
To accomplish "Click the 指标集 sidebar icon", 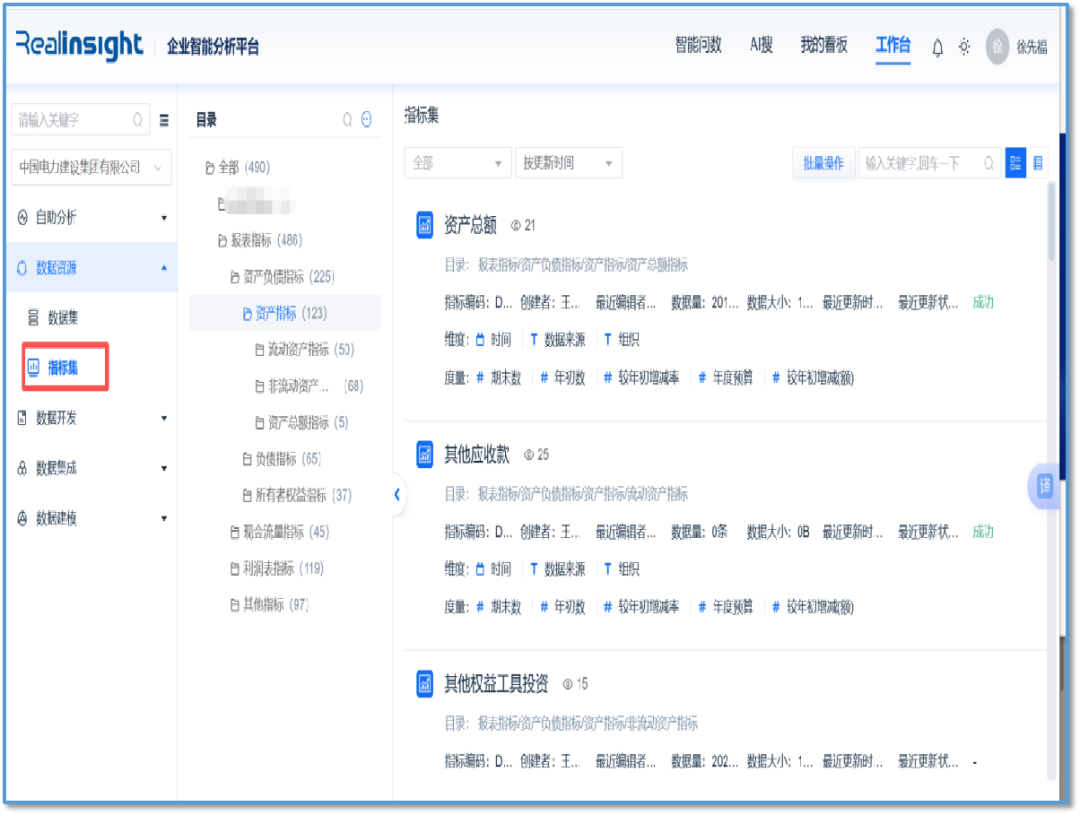I will [x=33, y=367].
